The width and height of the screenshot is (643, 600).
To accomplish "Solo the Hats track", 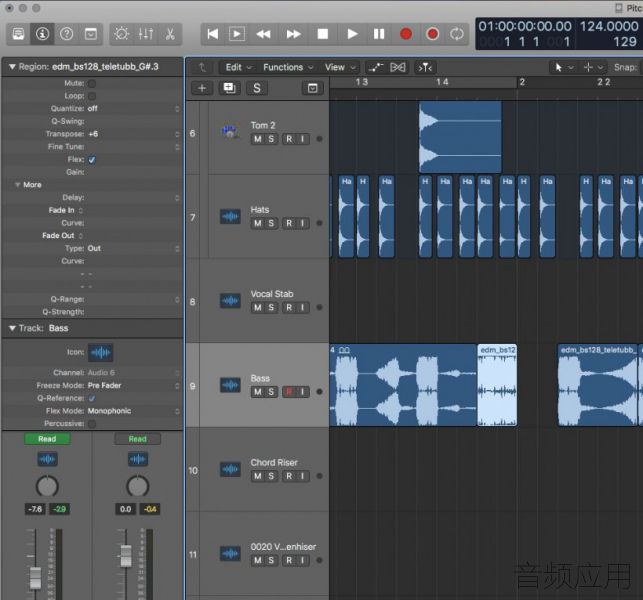I will tap(271, 223).
